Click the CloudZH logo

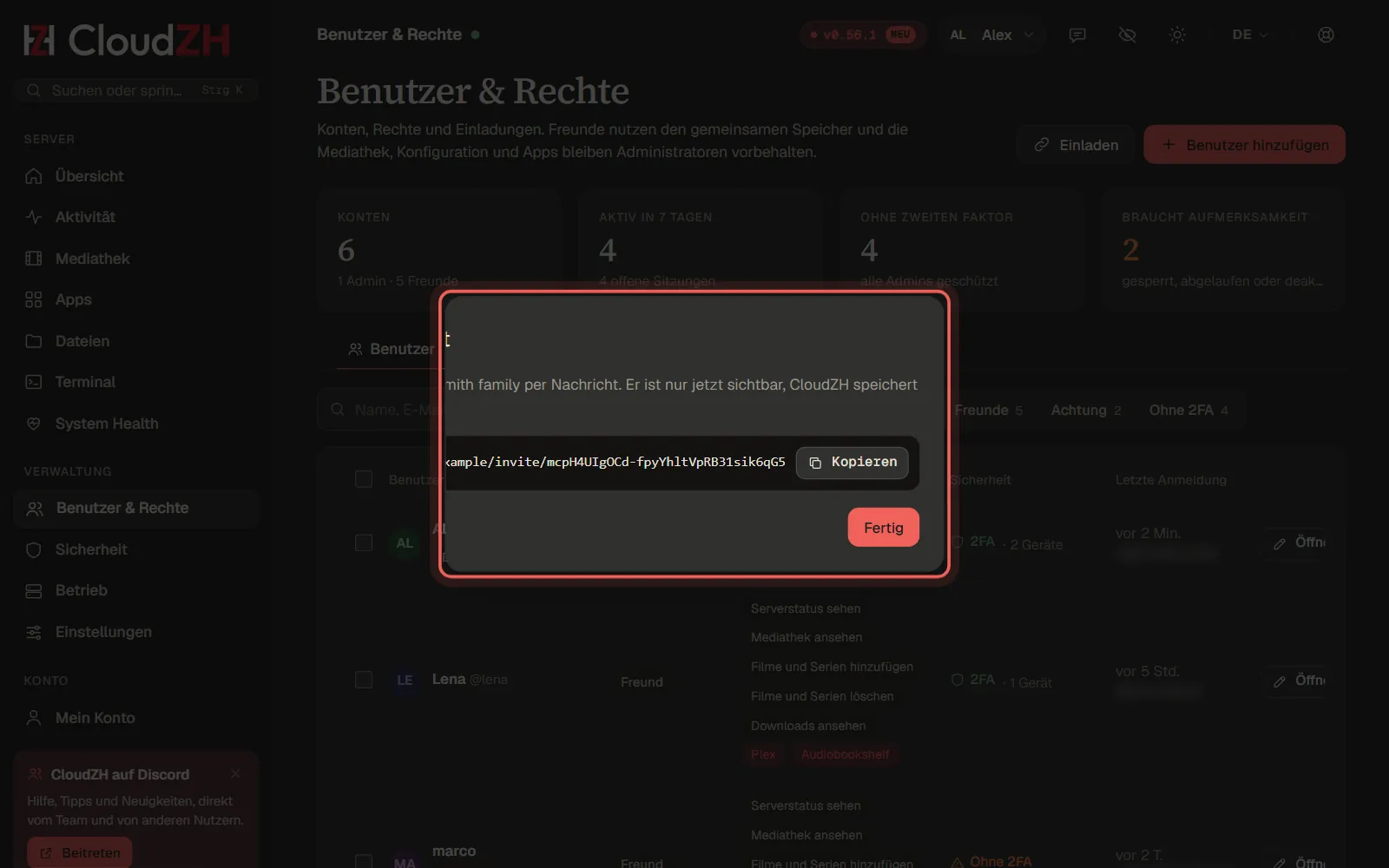(x=127, y=40)
